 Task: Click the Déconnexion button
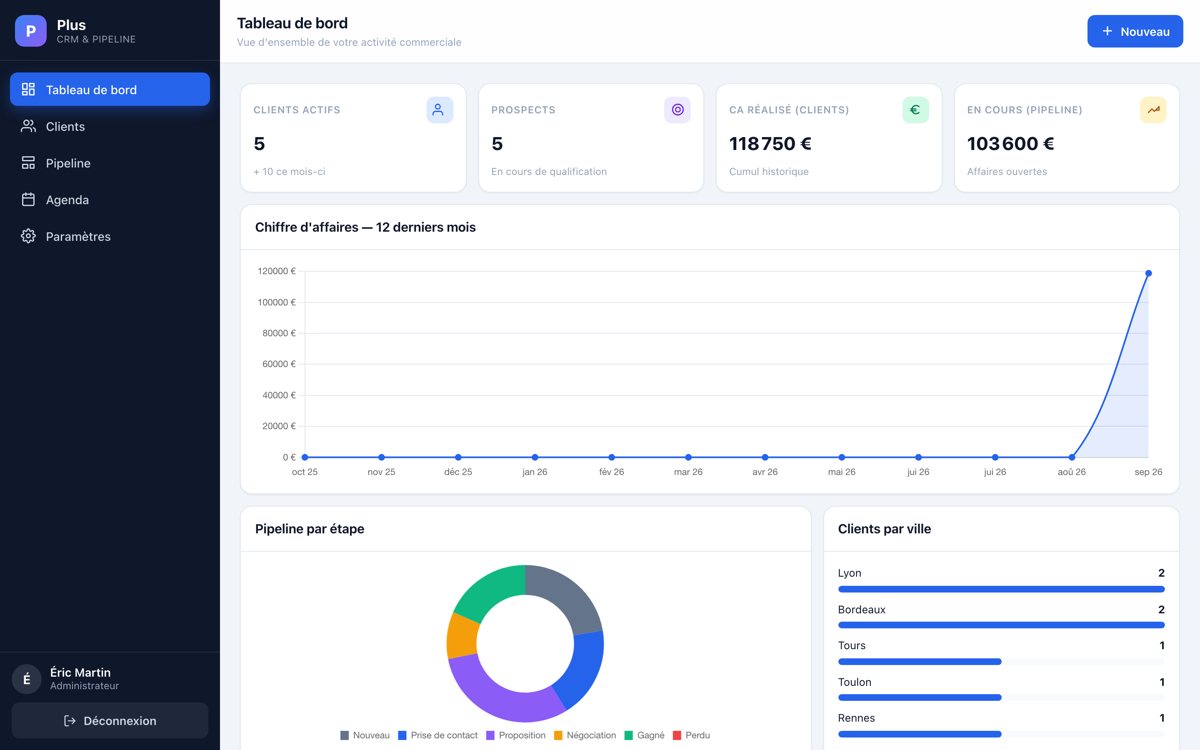click(x=110, y=720)
